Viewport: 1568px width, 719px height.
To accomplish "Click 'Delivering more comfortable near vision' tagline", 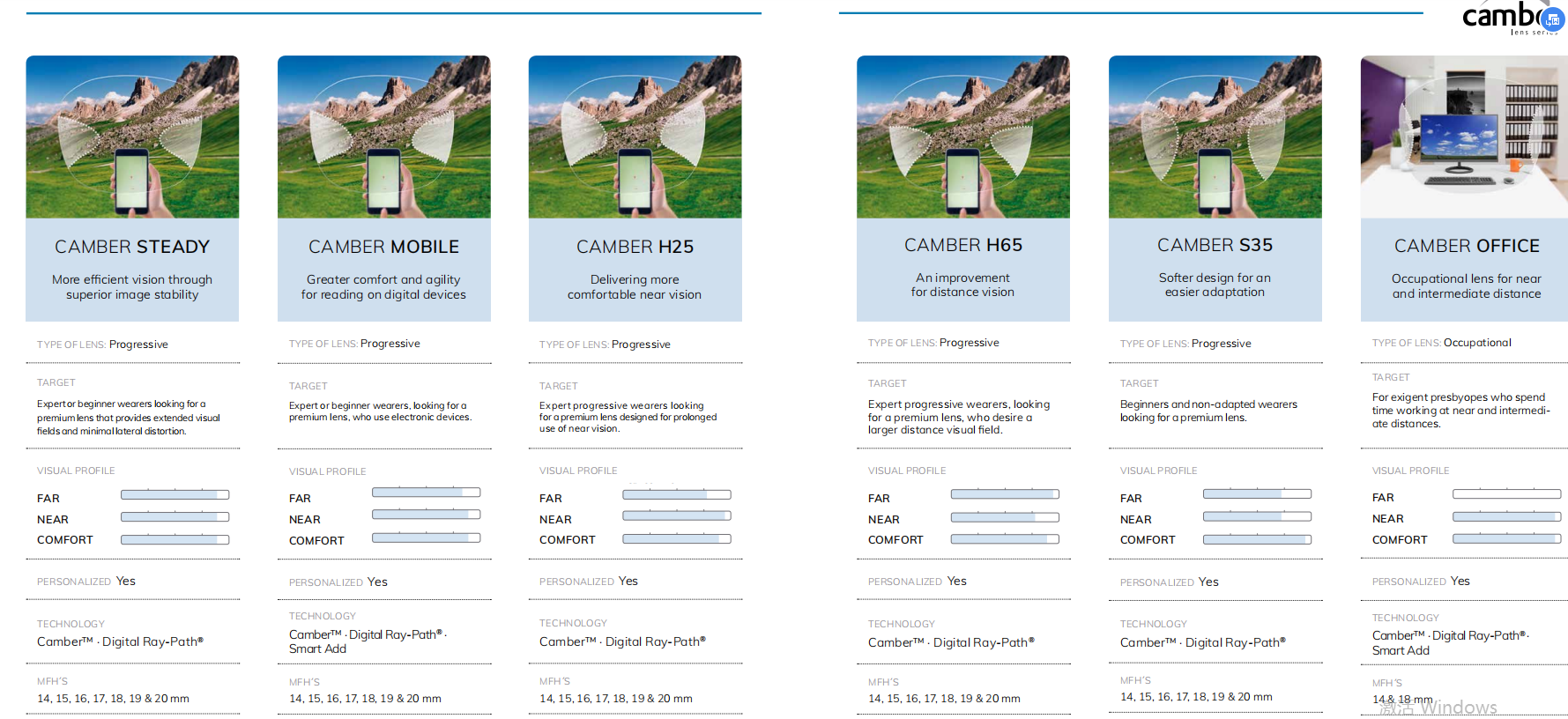I will [x=635, y=287].
